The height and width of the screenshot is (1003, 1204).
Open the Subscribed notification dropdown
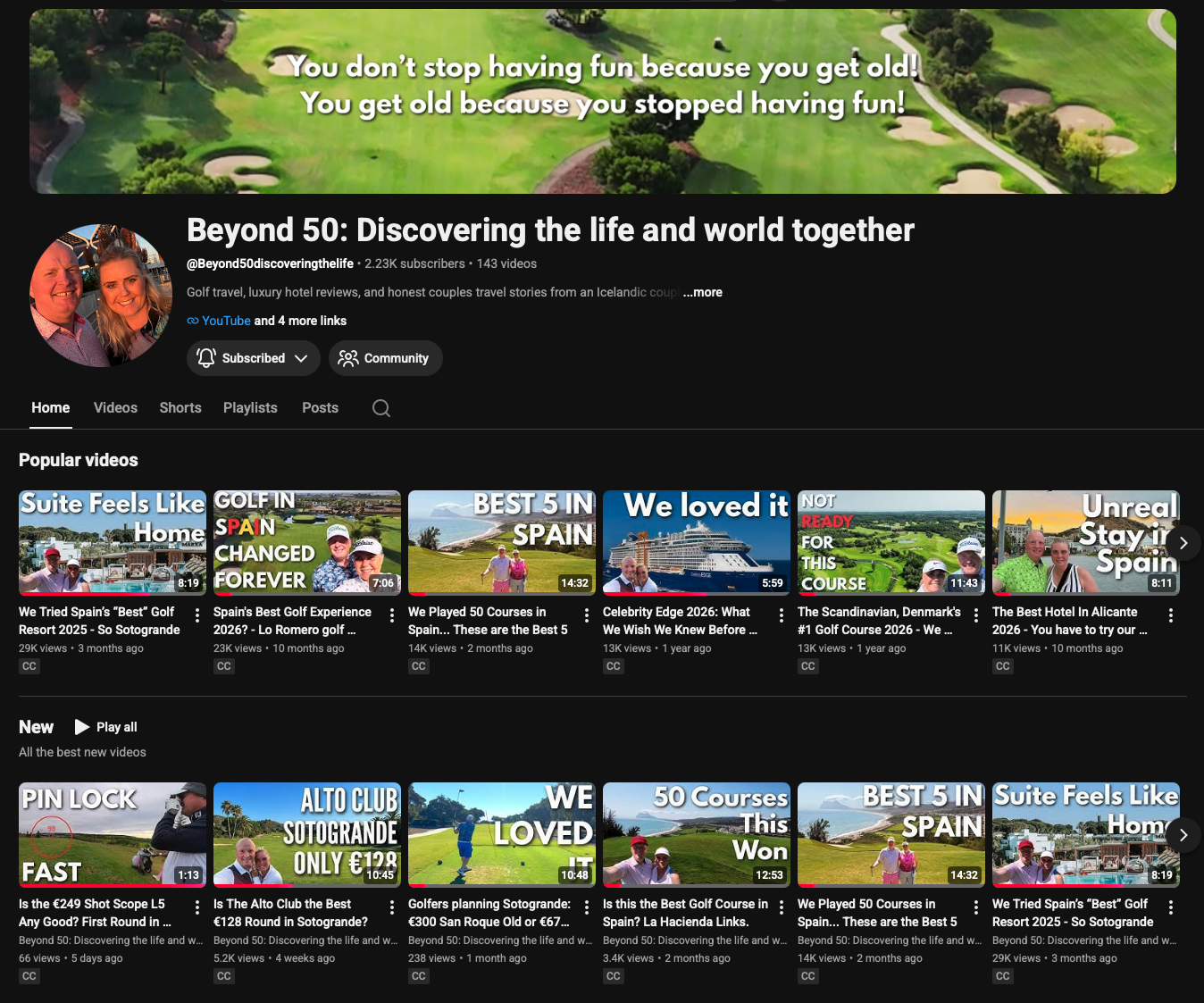(254, 358)
